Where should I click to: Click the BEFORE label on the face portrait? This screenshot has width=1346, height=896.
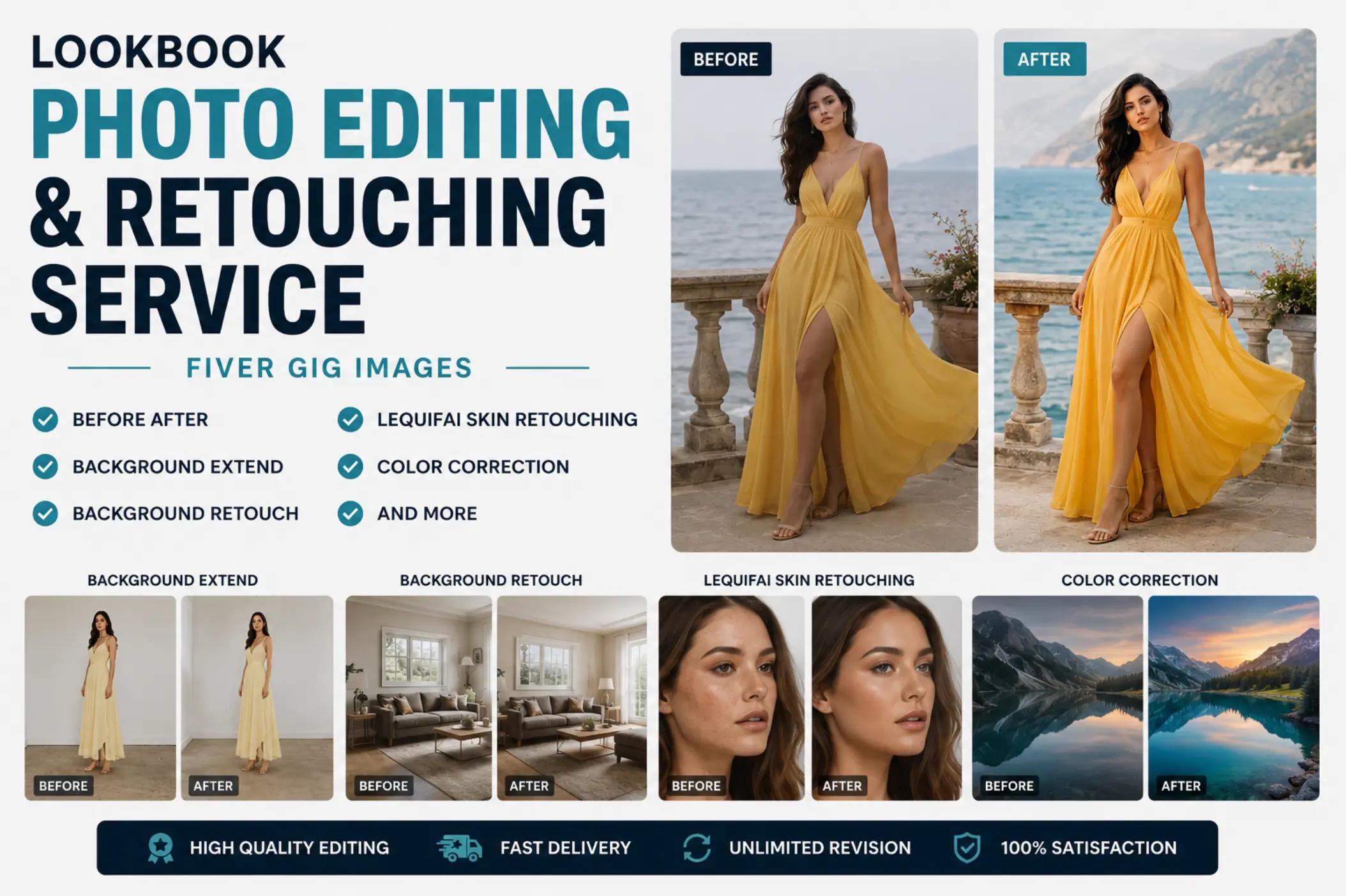click(696, 786)
